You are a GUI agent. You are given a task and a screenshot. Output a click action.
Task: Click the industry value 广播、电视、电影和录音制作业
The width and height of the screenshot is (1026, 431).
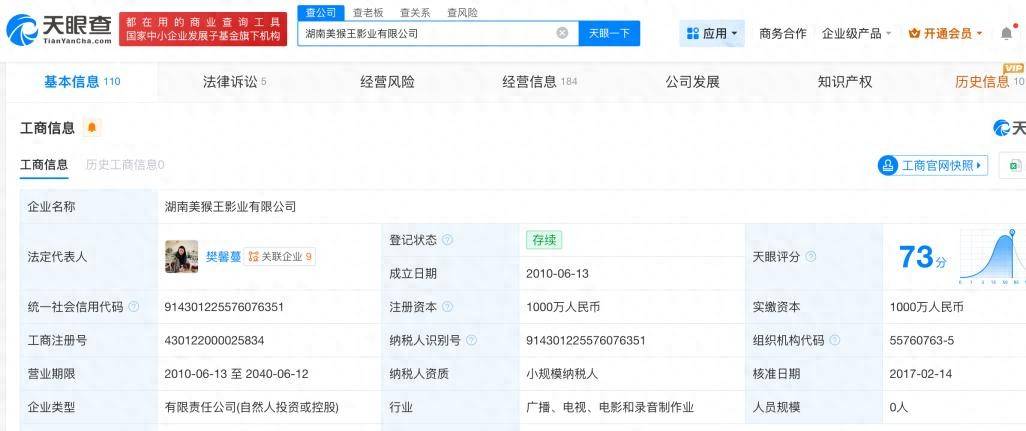click(610, 407)
